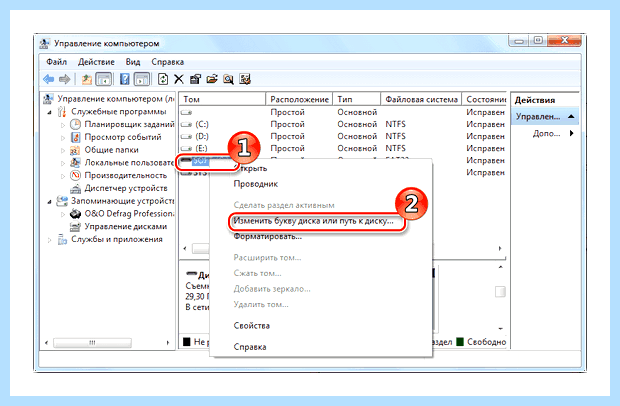Sort by the Том column header
The height and width of the screenshot is (406, 620).
[222, 99]
